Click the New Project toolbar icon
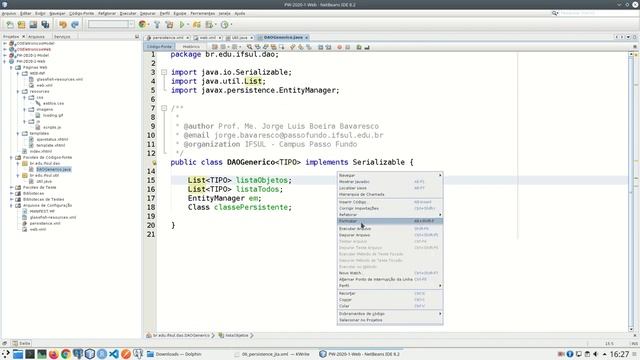Image resolution: width=640 pixels, height=360 pixels. tap(21, 25)
